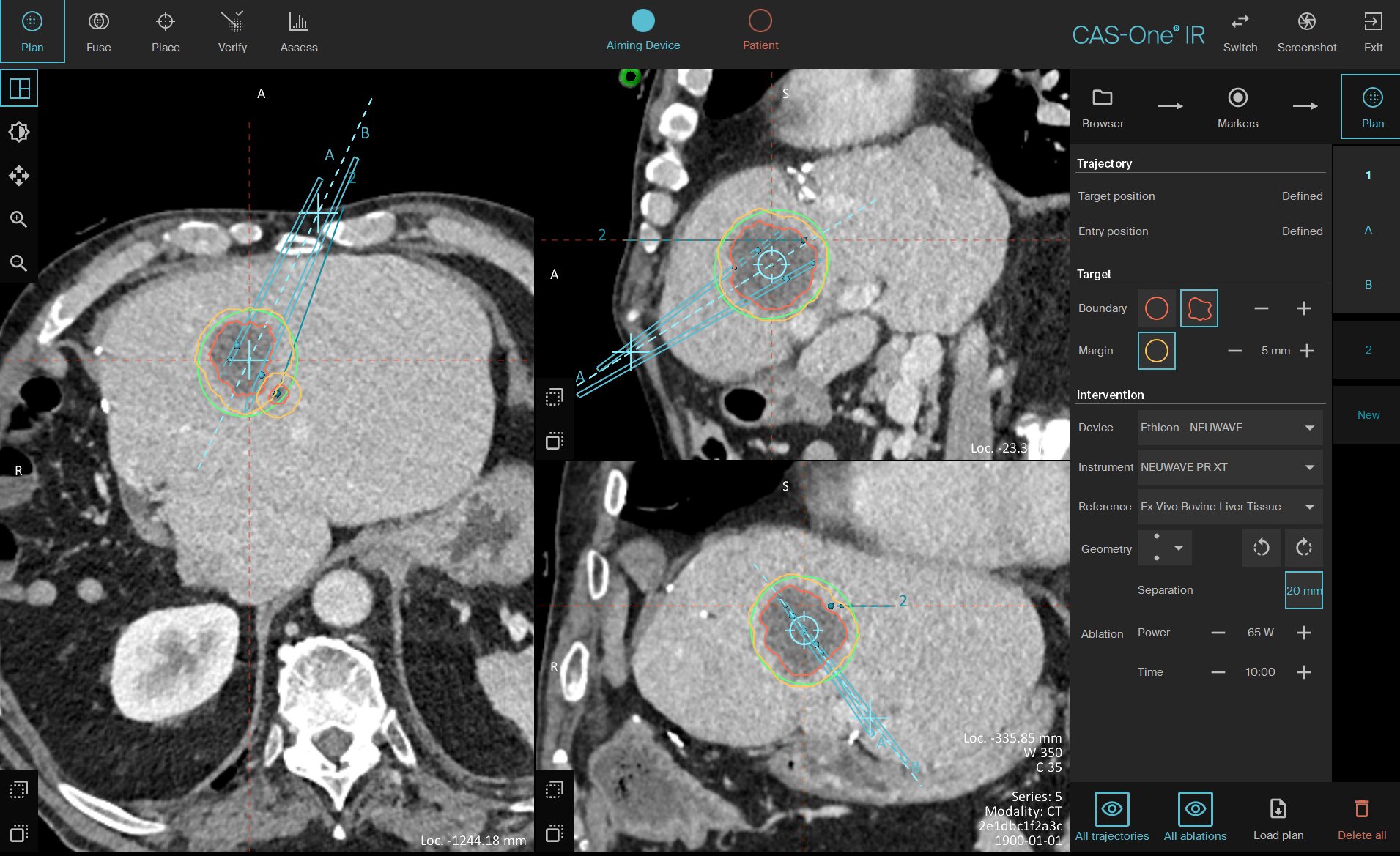Open the image Browser panel
Screen dimensions: 1400x856
[x=1103, y=106]
